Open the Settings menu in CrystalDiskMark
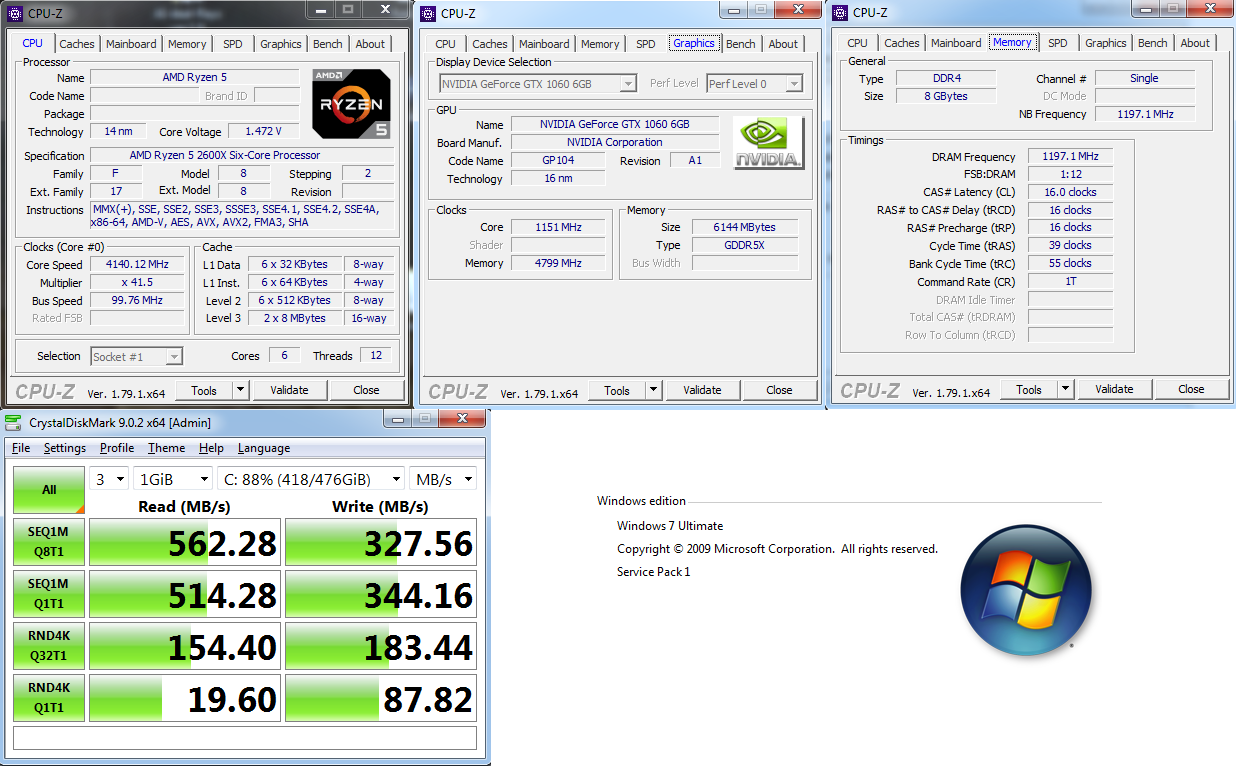The width and height of the screenshot is (1236, 766). coord(65,448)
